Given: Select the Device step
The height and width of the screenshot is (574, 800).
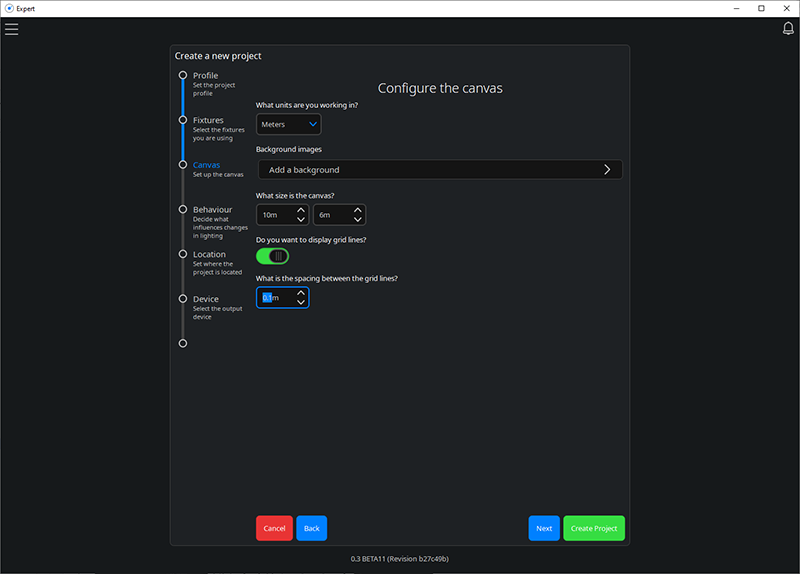Looking at the screenshot, I should pos(206,299).
